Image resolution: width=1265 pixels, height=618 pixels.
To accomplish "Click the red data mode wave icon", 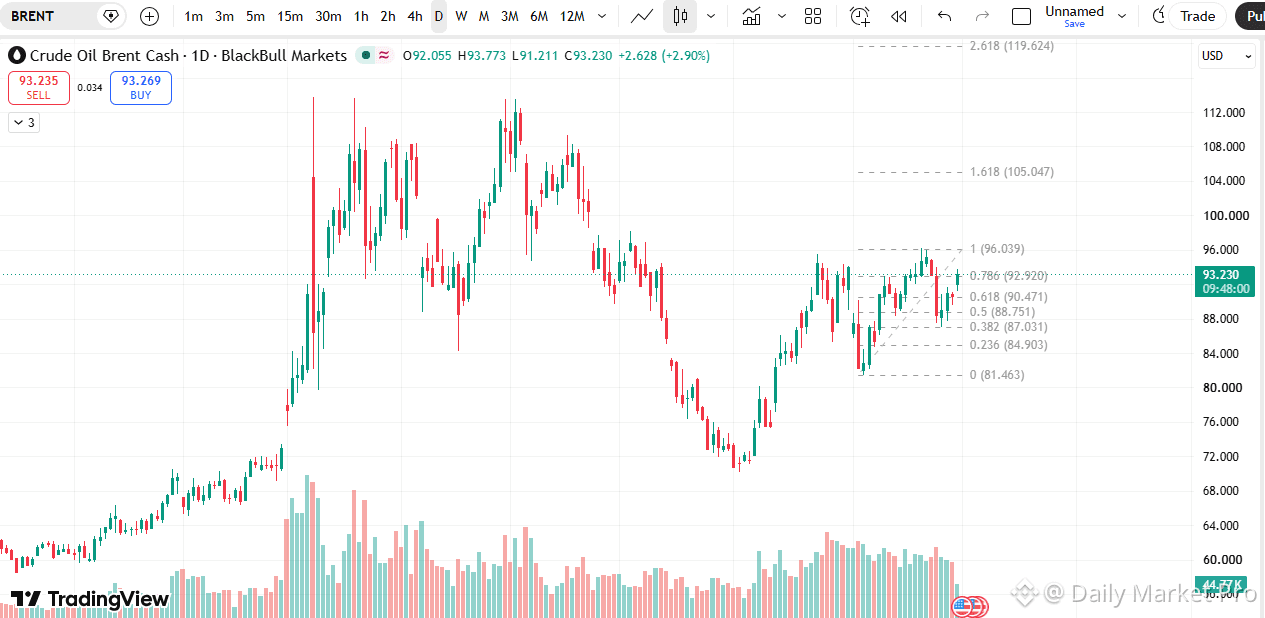I will [x=383, y=56].
